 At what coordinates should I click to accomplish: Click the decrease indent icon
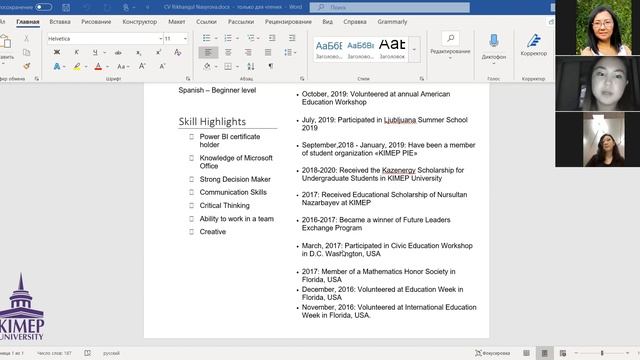pyautogui.click(x=272, y=38)
